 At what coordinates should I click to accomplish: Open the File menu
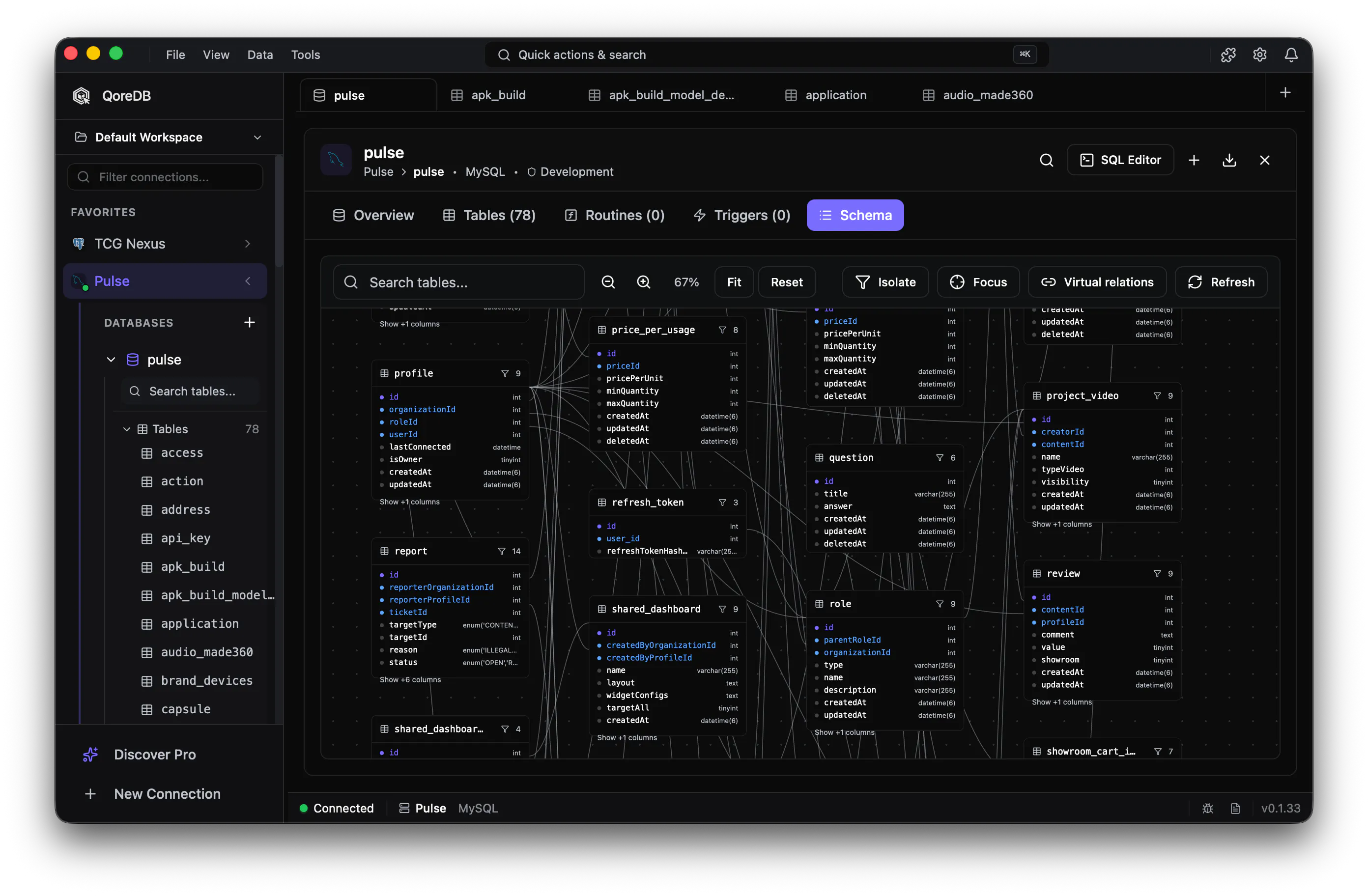[175, 55]
